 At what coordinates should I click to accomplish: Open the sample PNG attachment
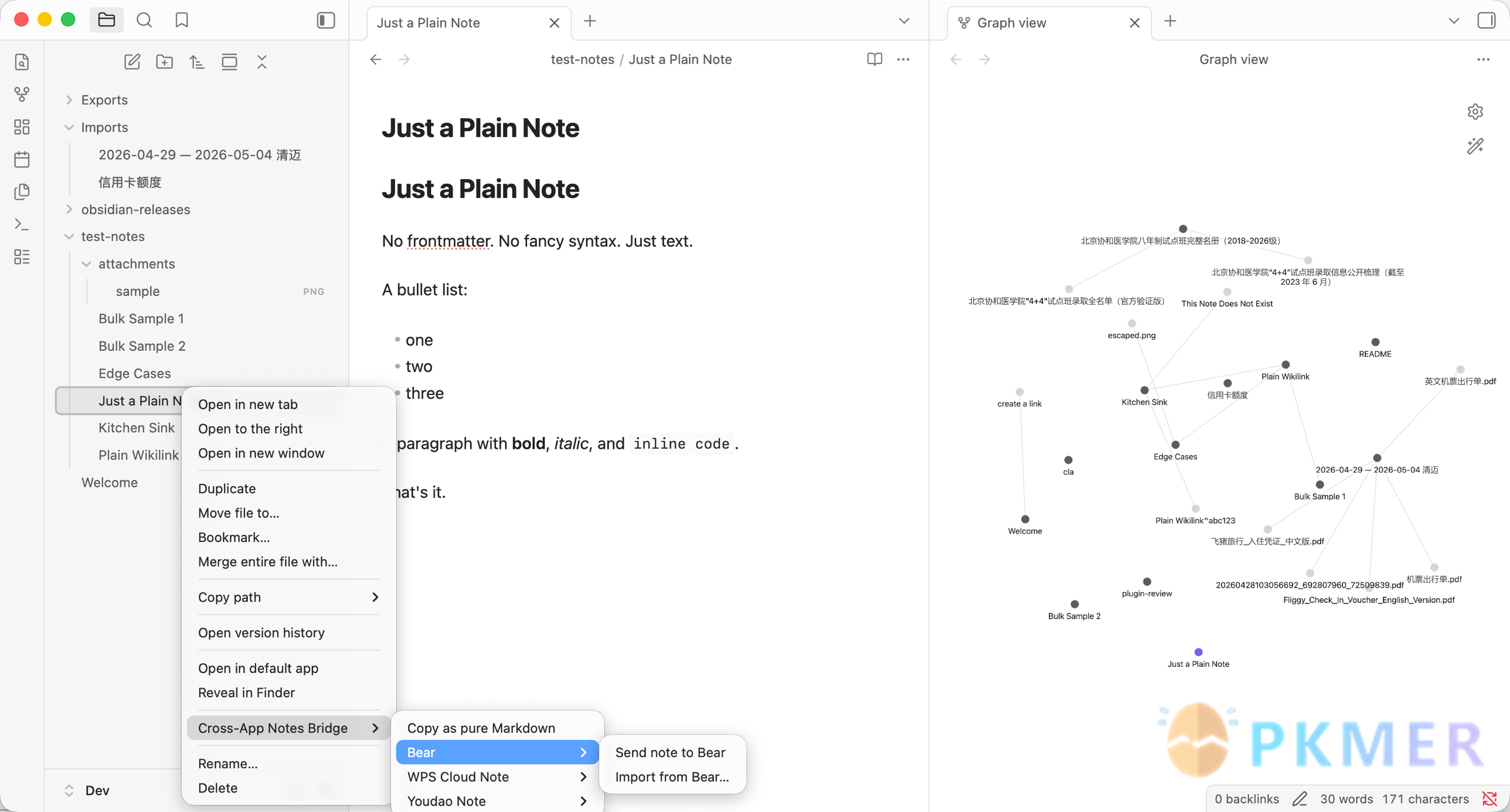pos(138,291)
